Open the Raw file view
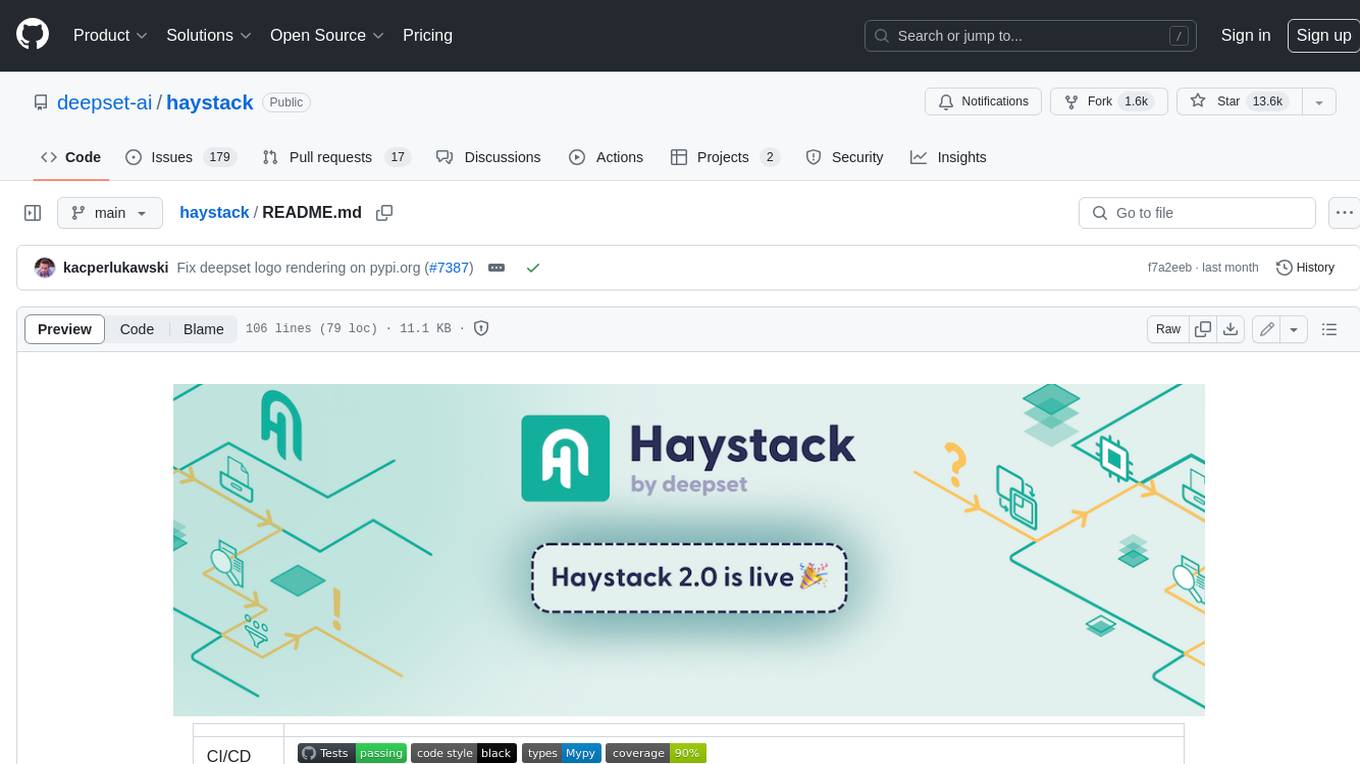 (x=1168, y=329)
